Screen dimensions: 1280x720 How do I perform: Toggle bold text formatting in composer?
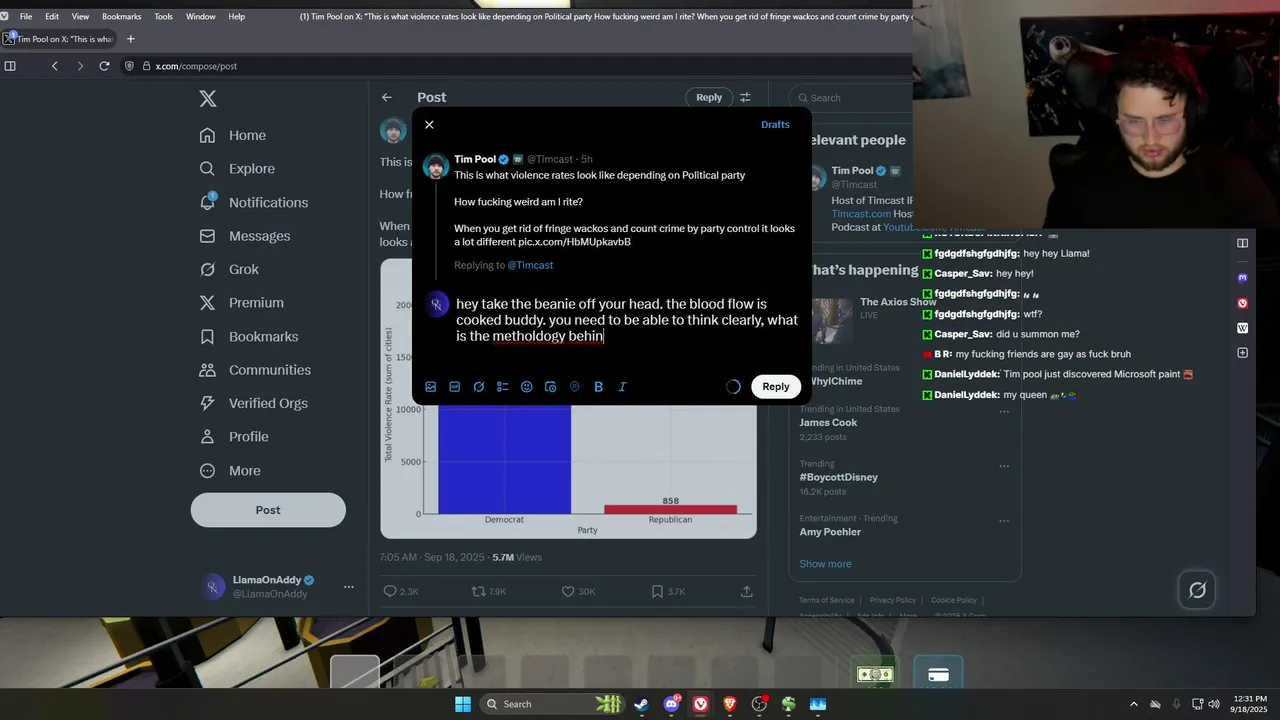(x=599, y=387)
